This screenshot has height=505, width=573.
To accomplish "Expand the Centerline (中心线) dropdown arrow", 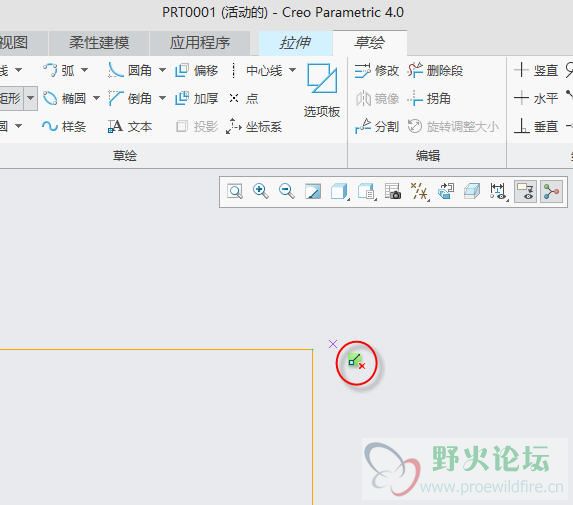I will 292,70.
